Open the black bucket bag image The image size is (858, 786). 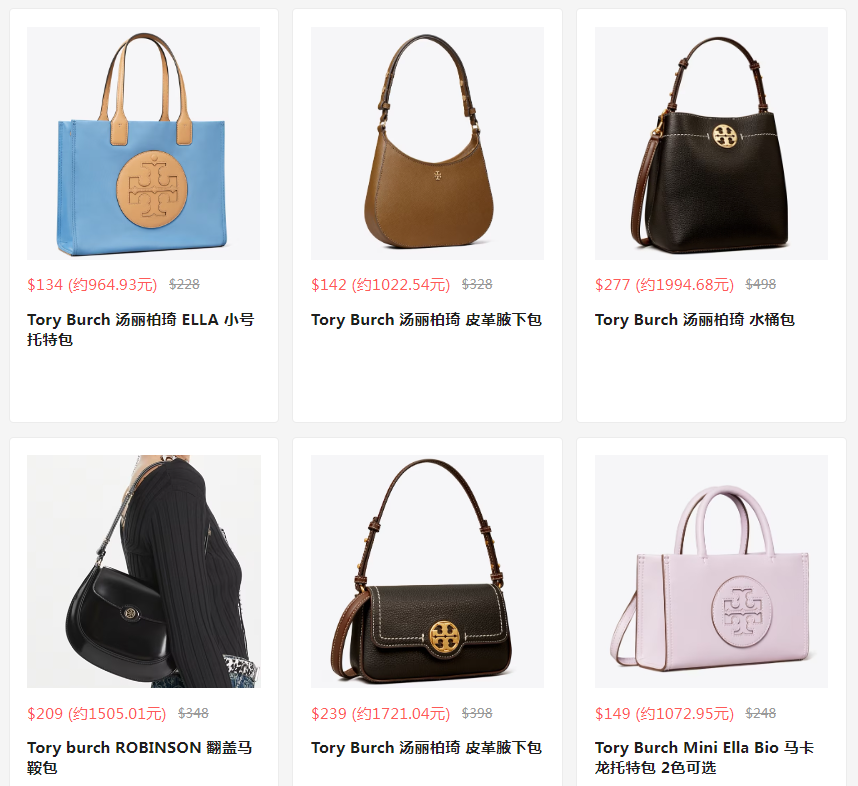[x=711, y=143]
